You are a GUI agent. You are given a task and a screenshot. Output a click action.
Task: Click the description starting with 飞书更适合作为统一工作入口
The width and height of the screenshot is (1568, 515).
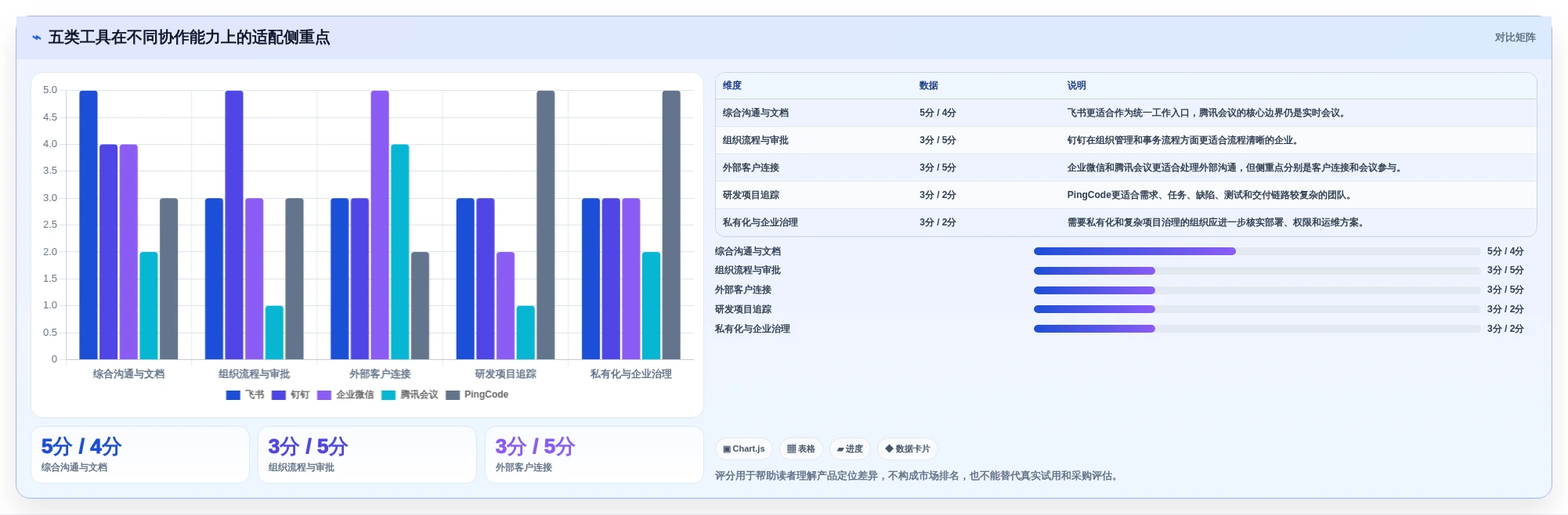1206,113
